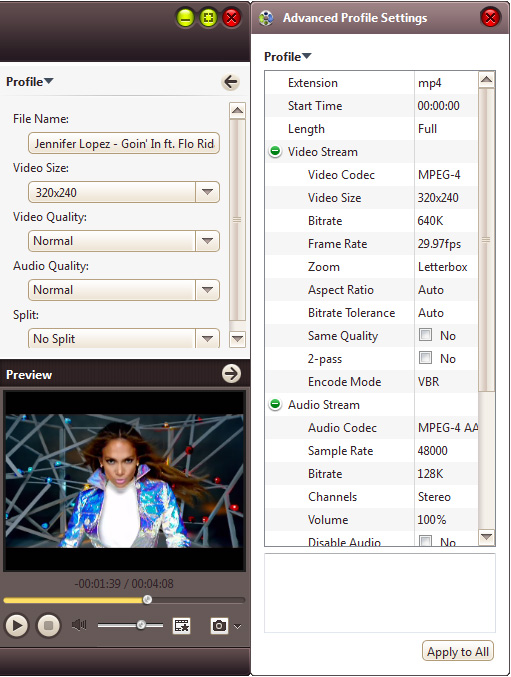Click Channels value Stereo
Image resolution: width=511 pixels, height=677 pixels.
[434, 497]
